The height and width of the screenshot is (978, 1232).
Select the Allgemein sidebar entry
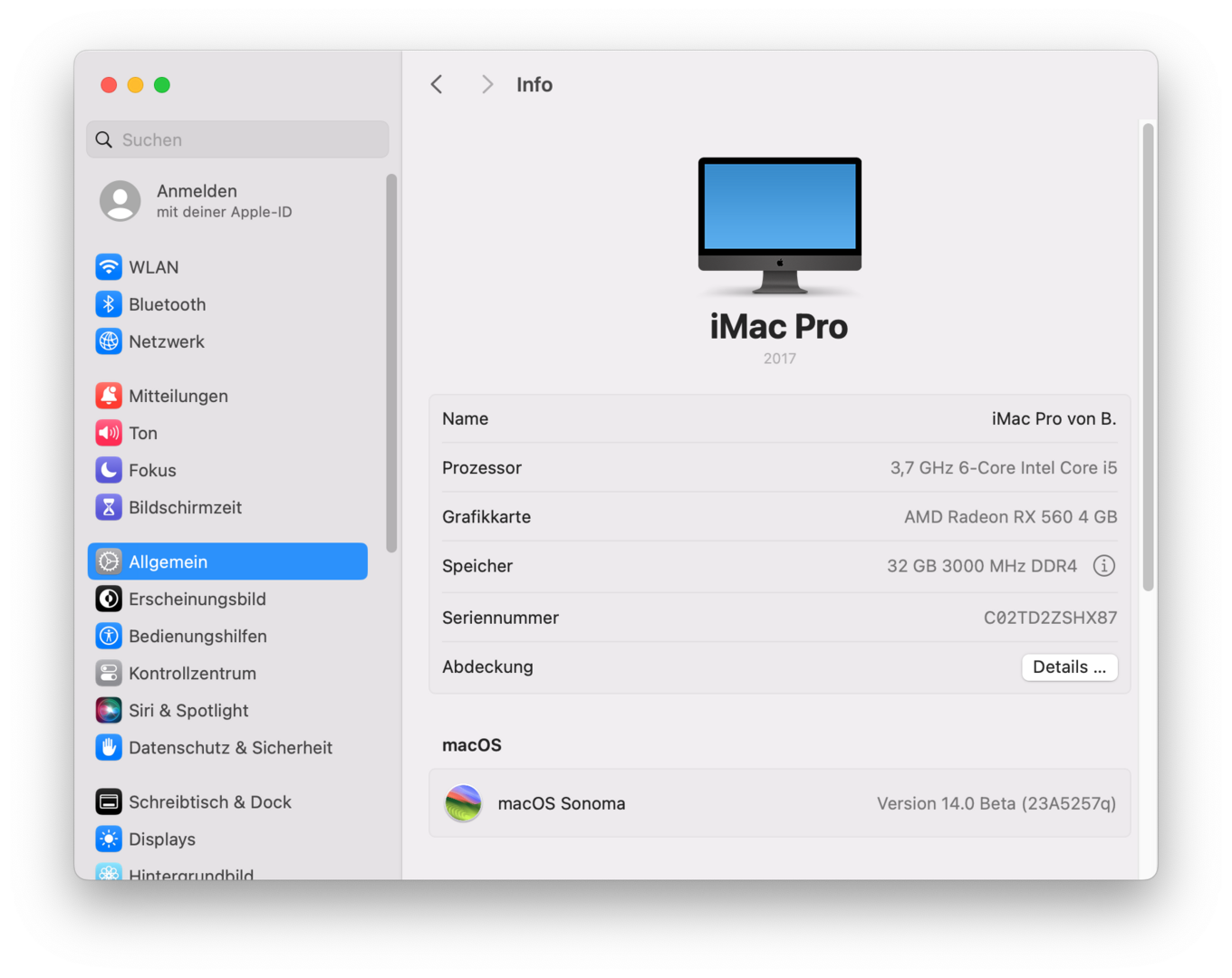(x=227, y=561)
